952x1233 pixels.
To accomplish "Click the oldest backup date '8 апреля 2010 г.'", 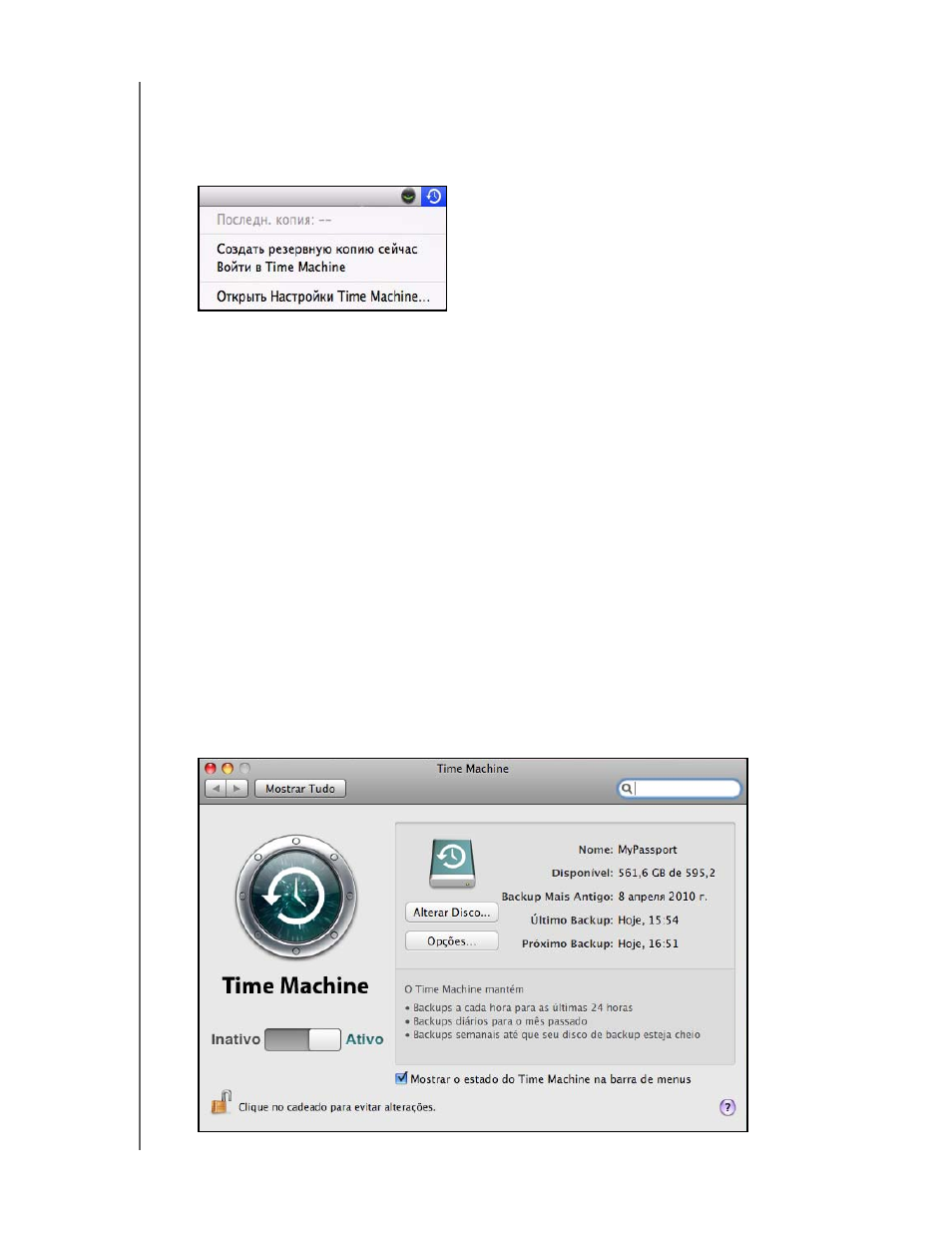I will 663,897.
